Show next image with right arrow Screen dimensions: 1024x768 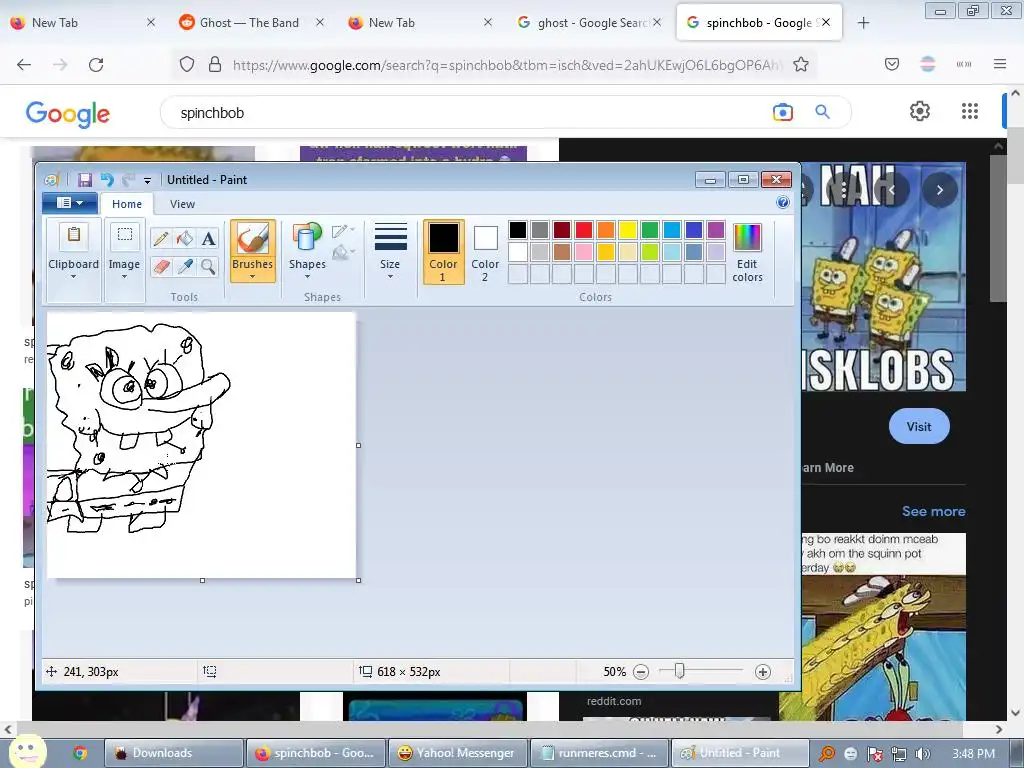(940, 190)
